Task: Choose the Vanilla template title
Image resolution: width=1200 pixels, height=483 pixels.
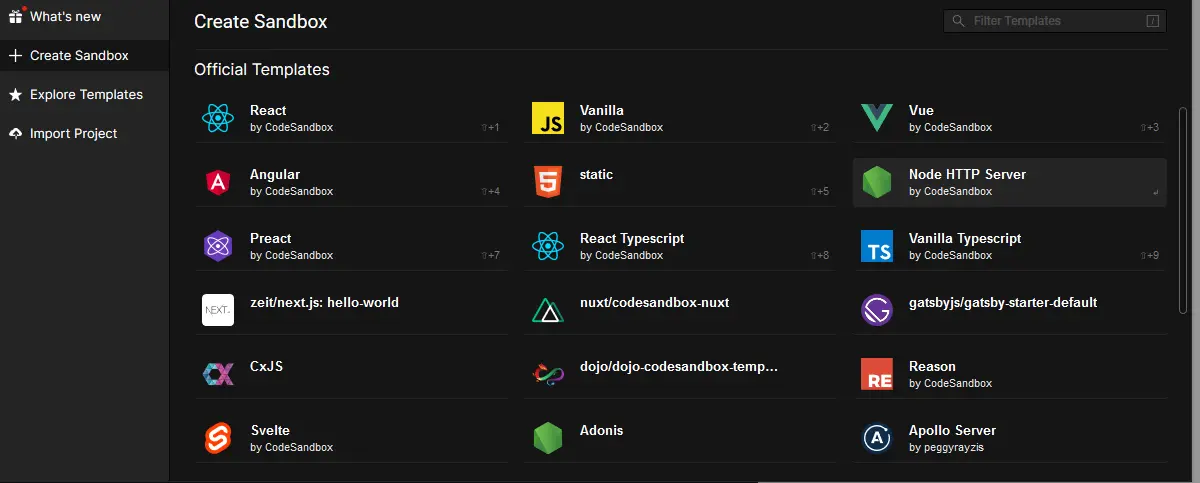Action: point(602,111)
